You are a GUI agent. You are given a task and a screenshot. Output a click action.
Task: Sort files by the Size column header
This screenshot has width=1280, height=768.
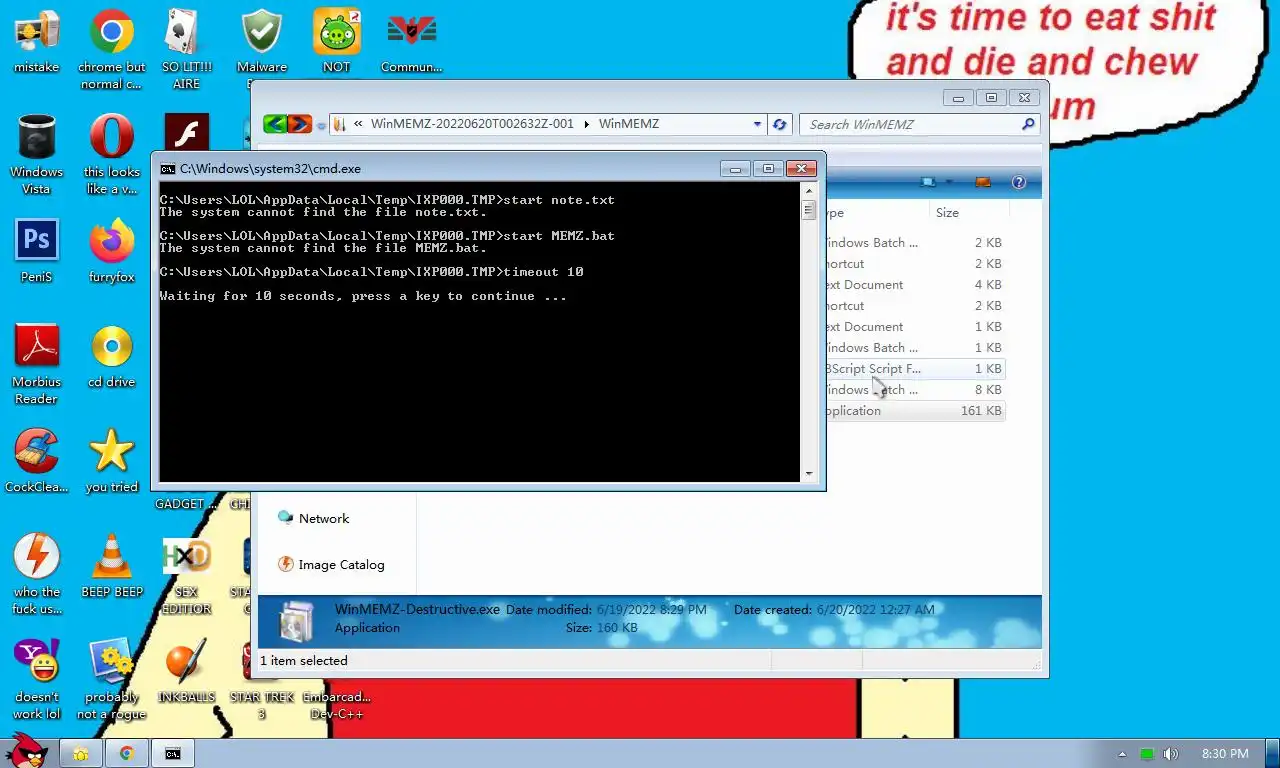click(947, 212)
